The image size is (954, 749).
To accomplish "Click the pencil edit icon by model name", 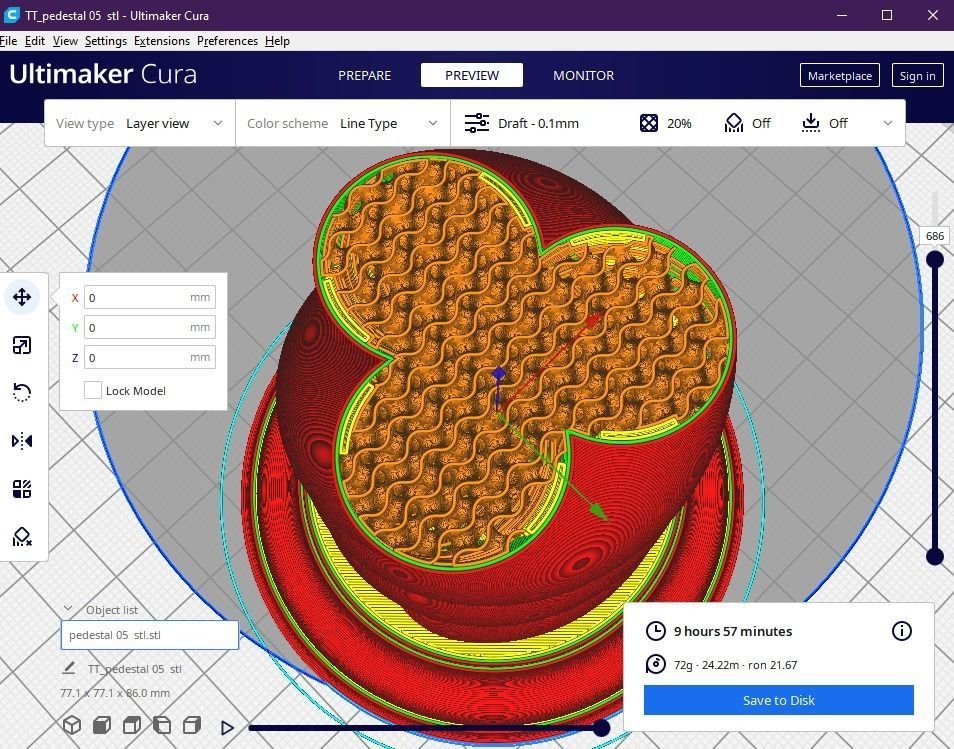I will click(x=69, y=668).
